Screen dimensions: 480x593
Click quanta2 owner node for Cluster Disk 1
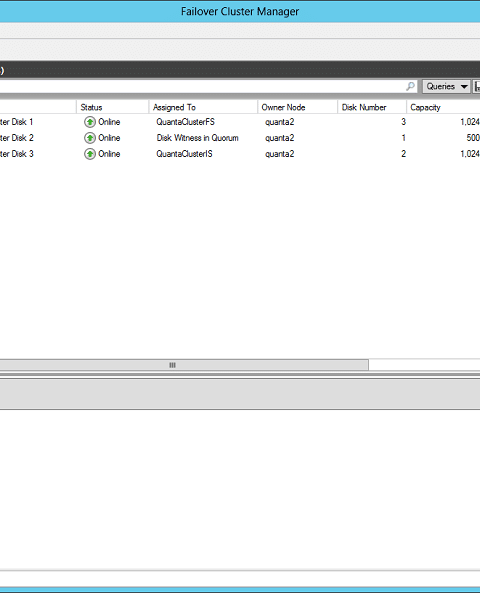[280, 122]
